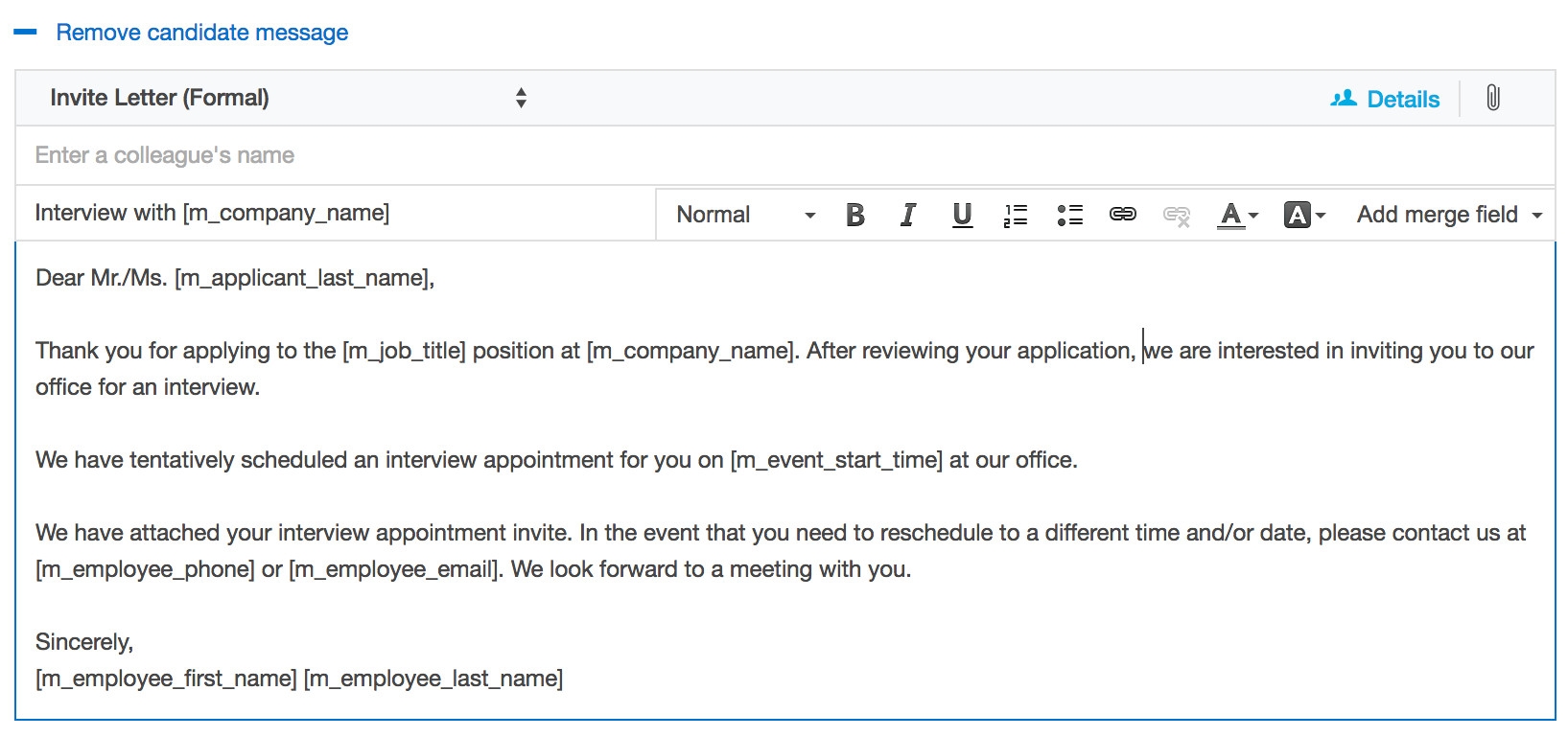Image resolution: width=1568 pixels, height=737 pixels.
Task: Underline the selected text
Action: click(962, 215)
